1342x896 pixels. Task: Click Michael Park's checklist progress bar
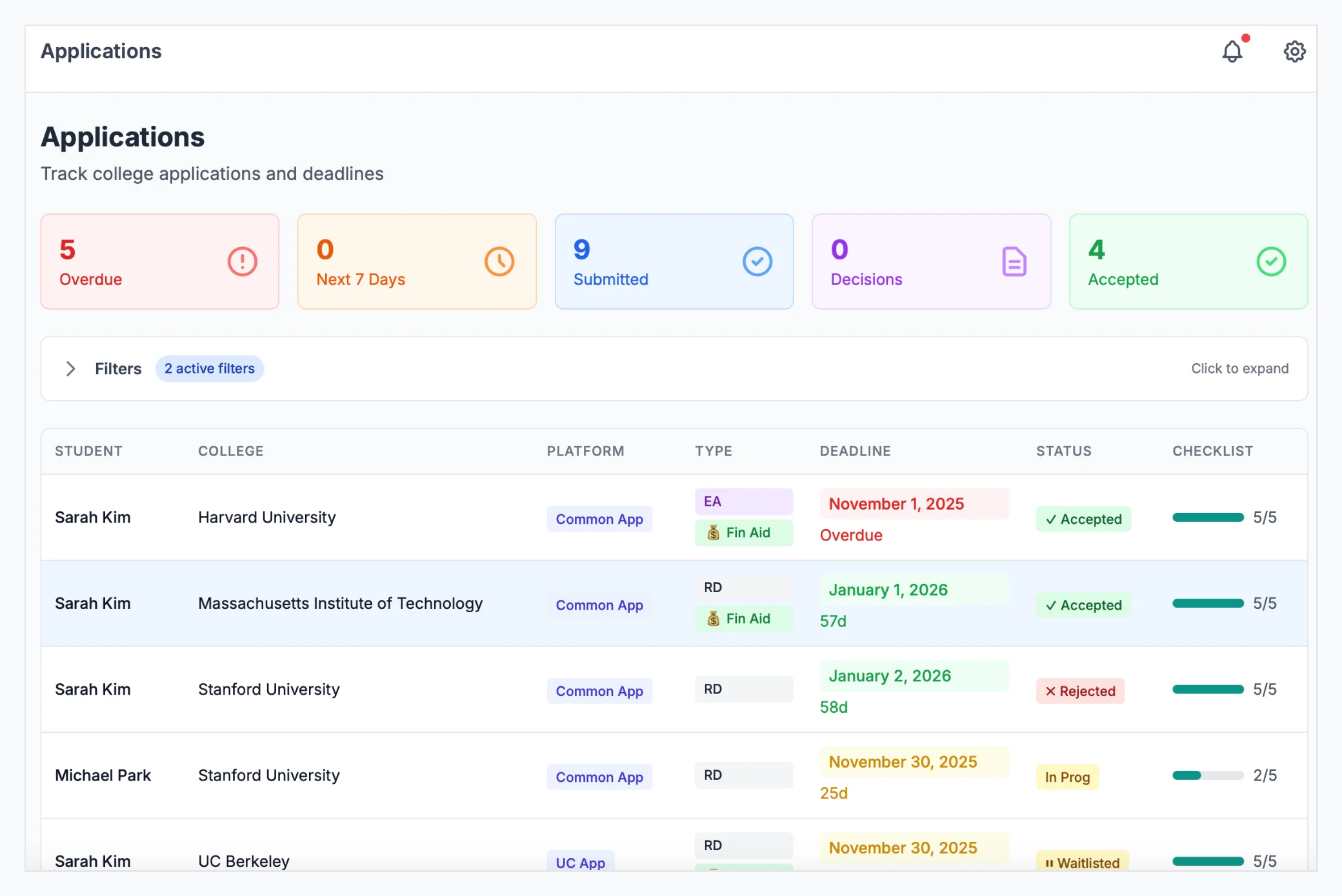[1207, 775]
